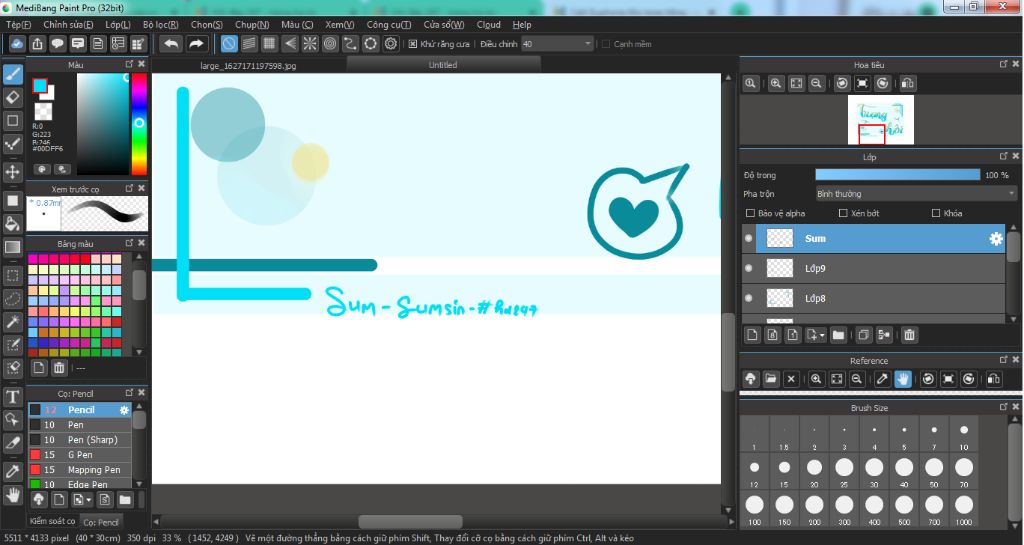1024x545 pixels.
Task: Select the Hand tool
Action: 12,495
